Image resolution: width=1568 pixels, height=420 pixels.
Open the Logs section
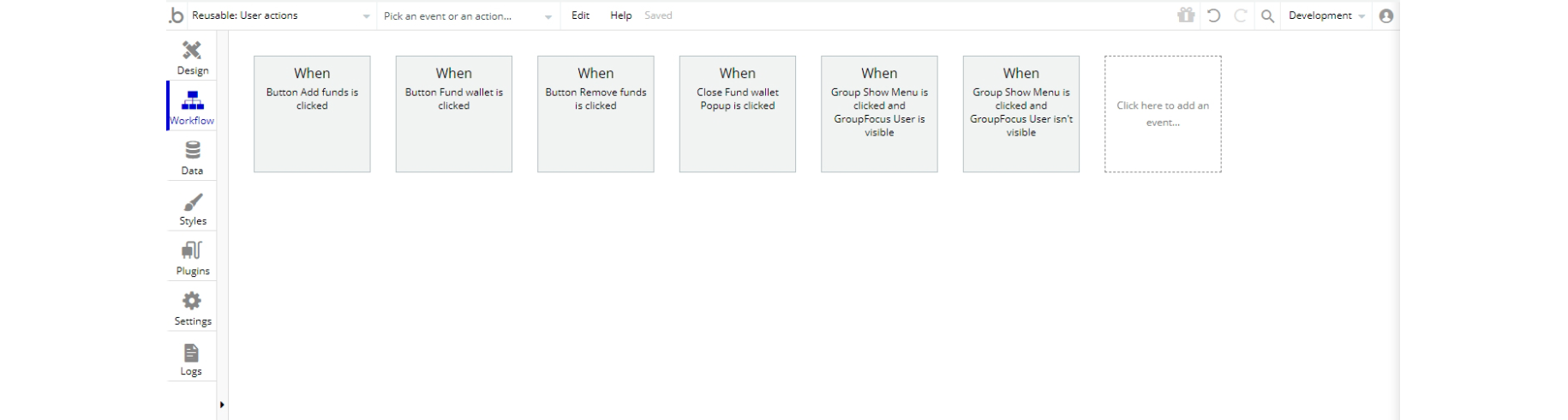191,358
